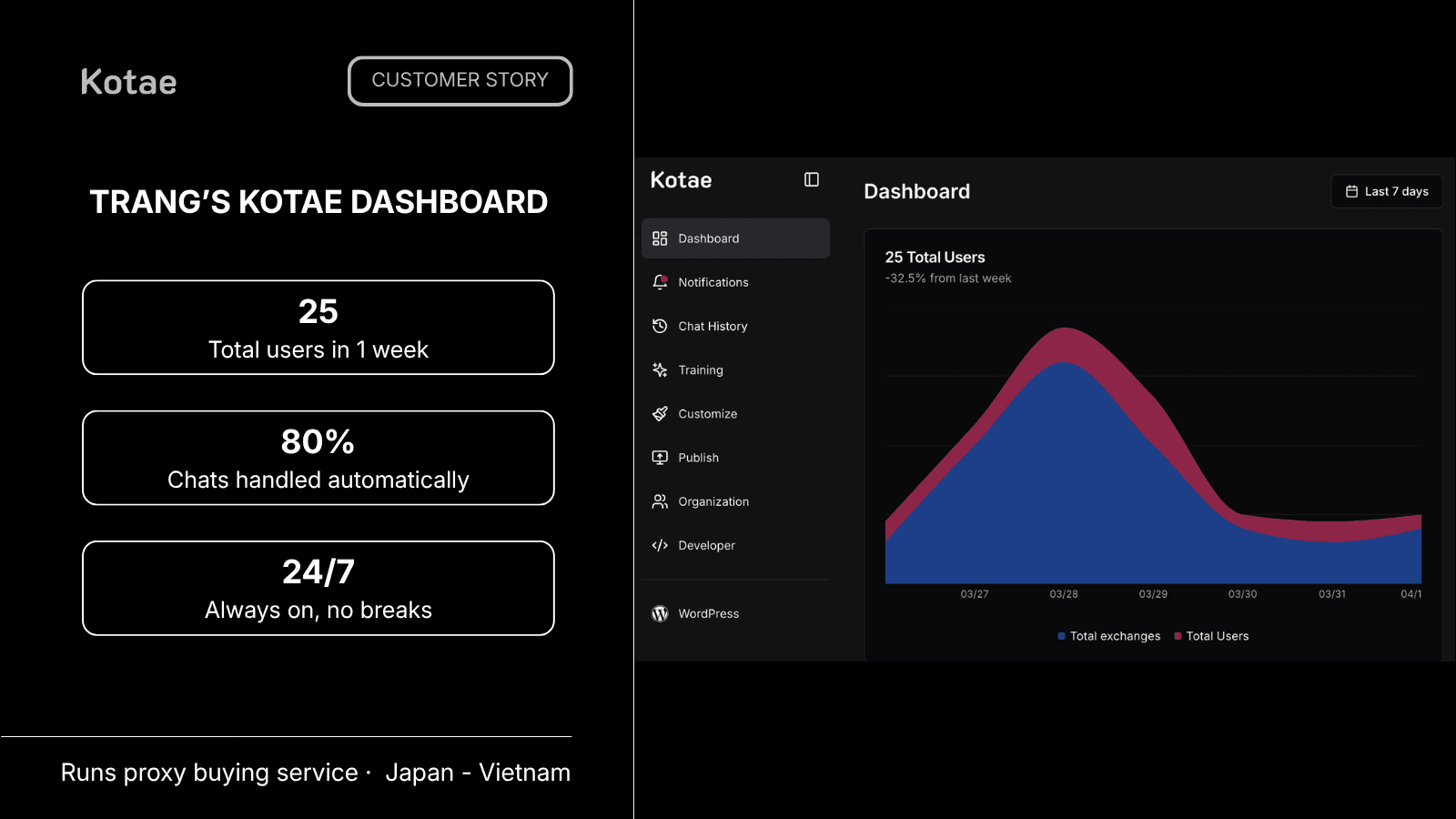Open Notifications via the bell icon
The height and width of the screenshot is (819, 1456).
coord(659,282)
